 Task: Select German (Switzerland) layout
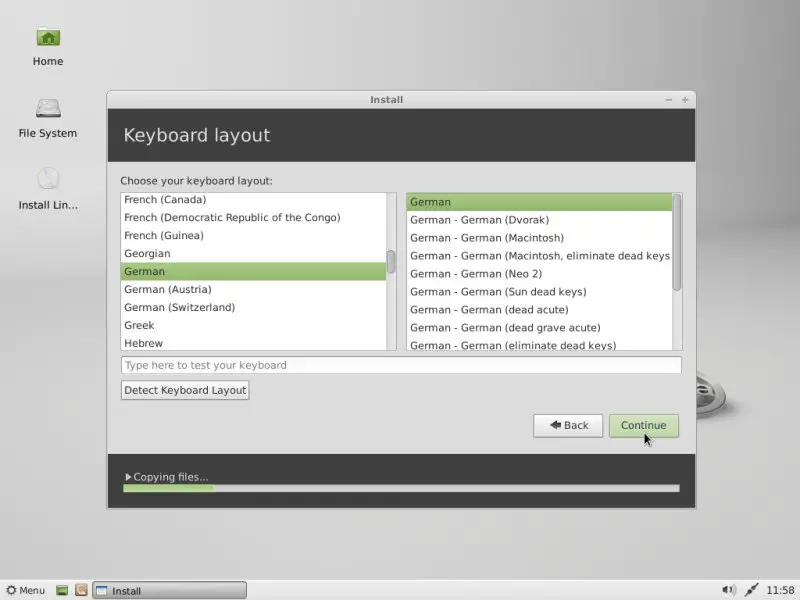pyautogui.click(x=254, y=307)
